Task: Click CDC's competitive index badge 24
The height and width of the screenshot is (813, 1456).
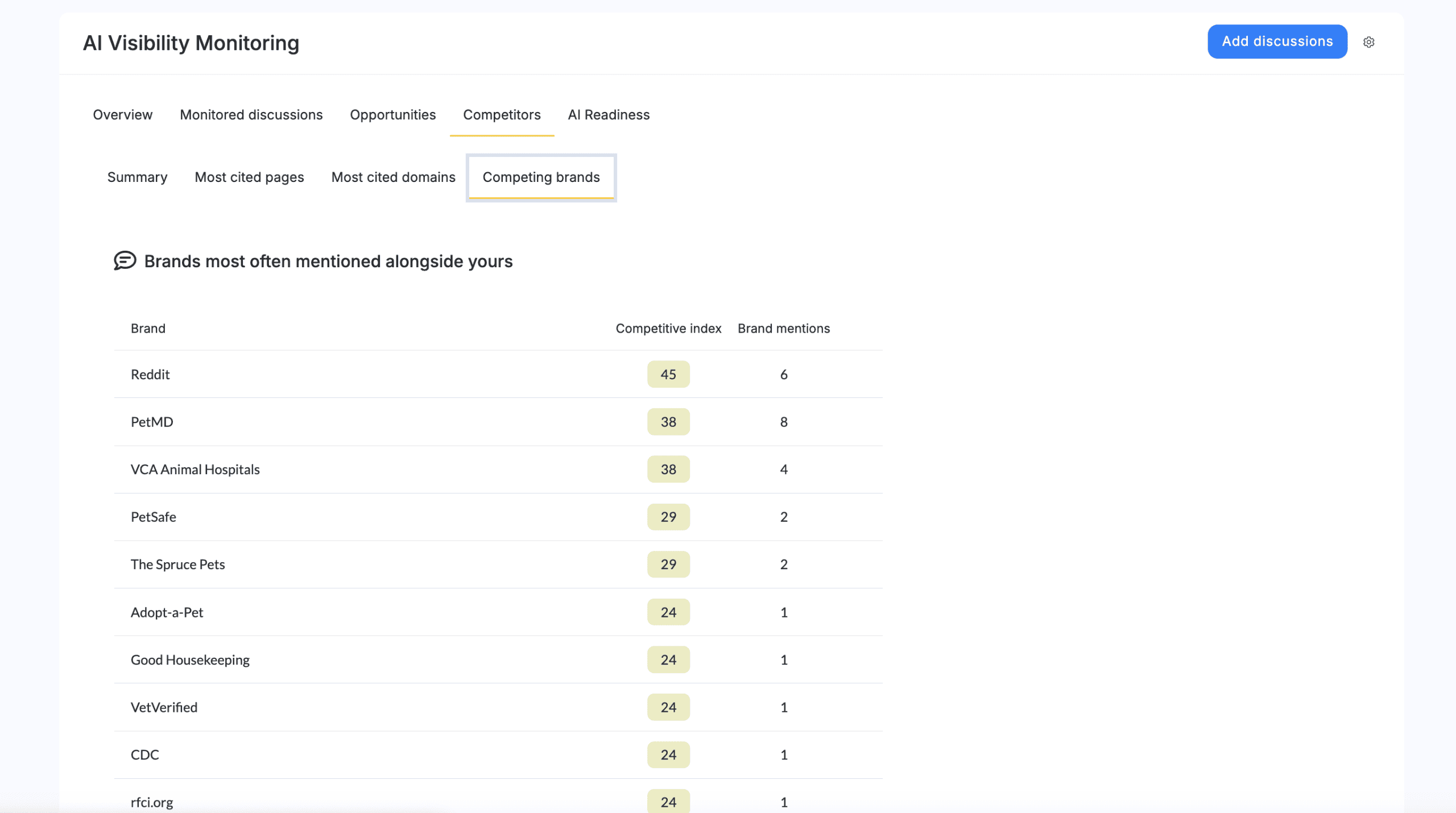Action: pyautogui.click(x=668, y=755)
